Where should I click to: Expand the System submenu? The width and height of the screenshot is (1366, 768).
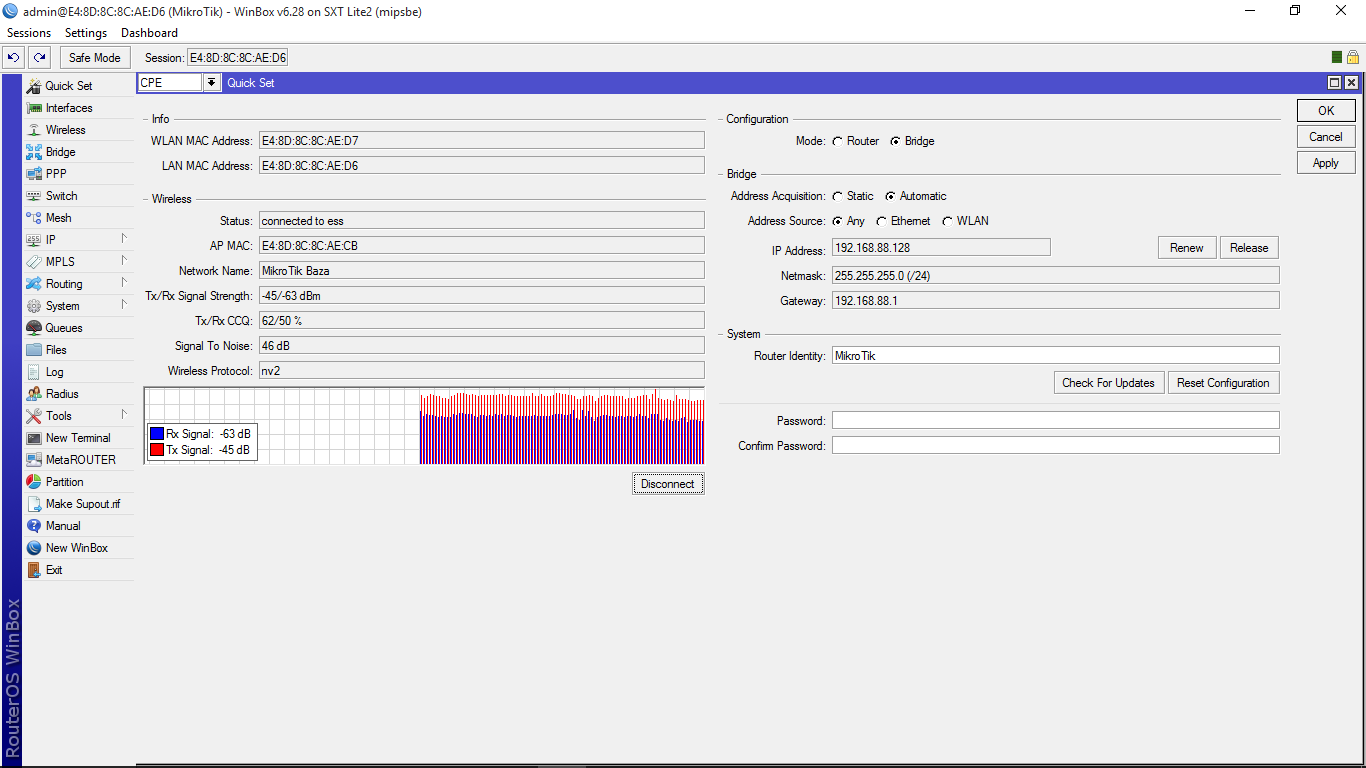[124, 305]
